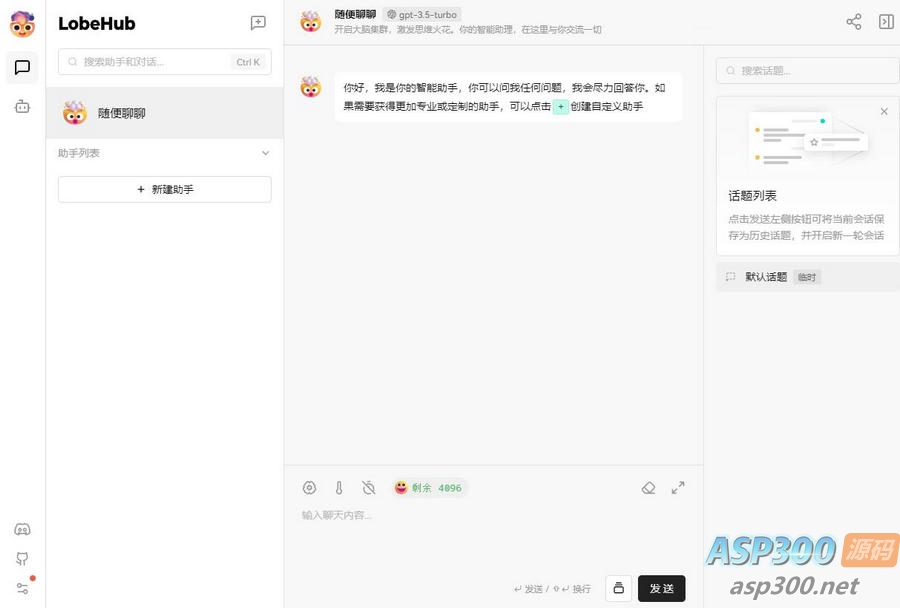Click the 发送 send button
This screenshot has height=608, width=900.
click(x=661, y=588)
